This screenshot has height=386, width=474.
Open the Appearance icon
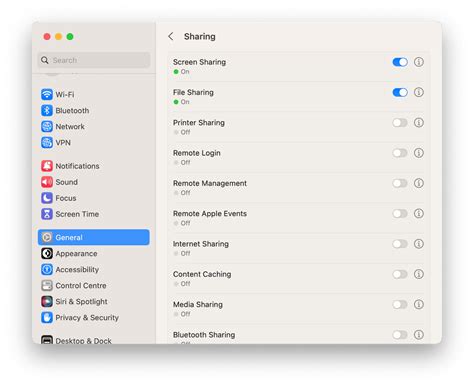(47, 253)
